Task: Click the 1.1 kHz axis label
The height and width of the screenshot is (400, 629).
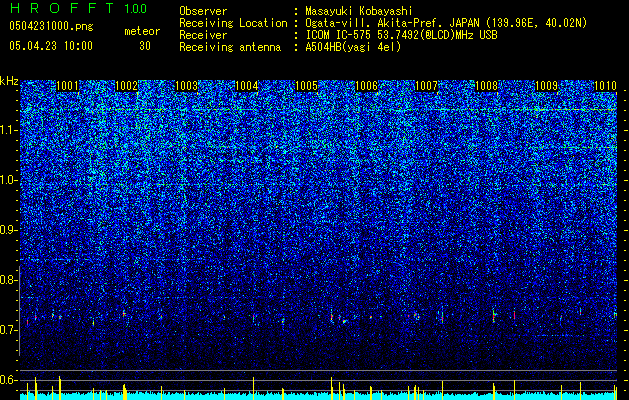Action: [9, 130]
